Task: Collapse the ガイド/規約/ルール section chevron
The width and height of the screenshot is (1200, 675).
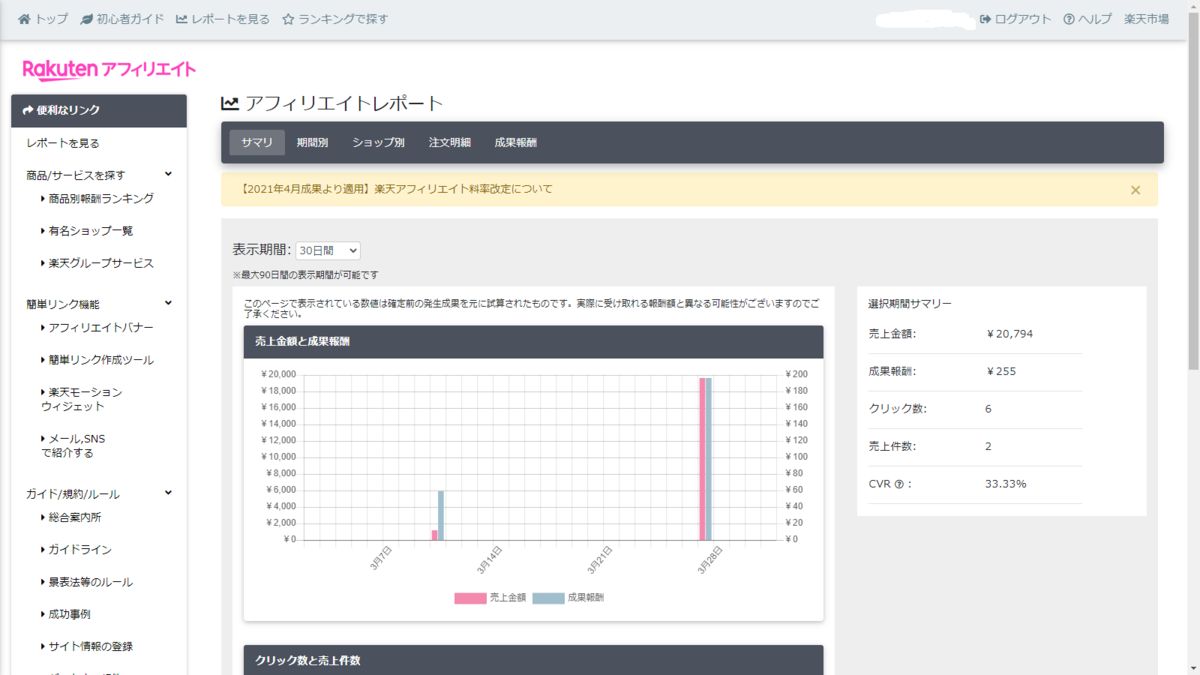Action: (168, 493)
